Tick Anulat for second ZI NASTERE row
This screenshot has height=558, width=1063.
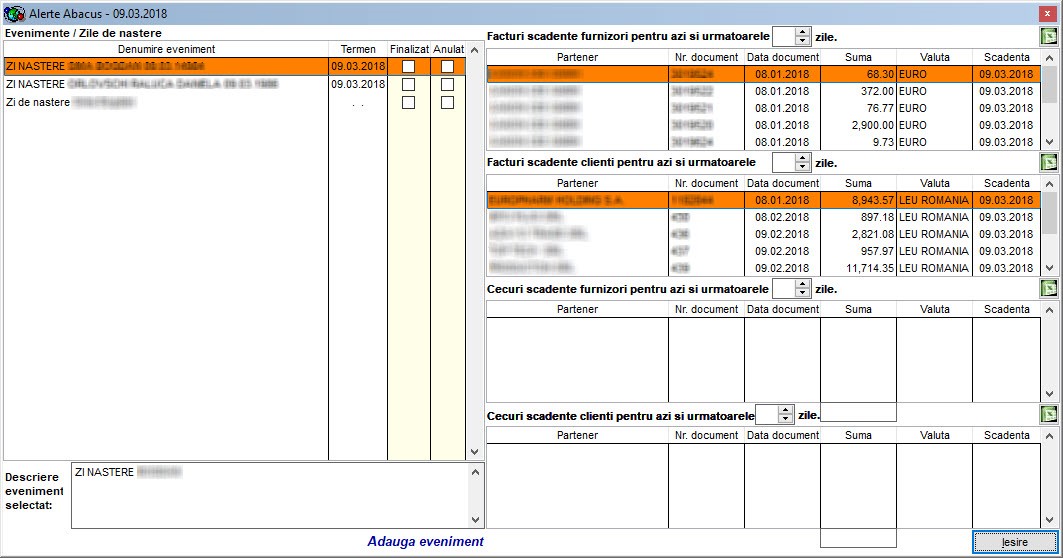(447, 84)
